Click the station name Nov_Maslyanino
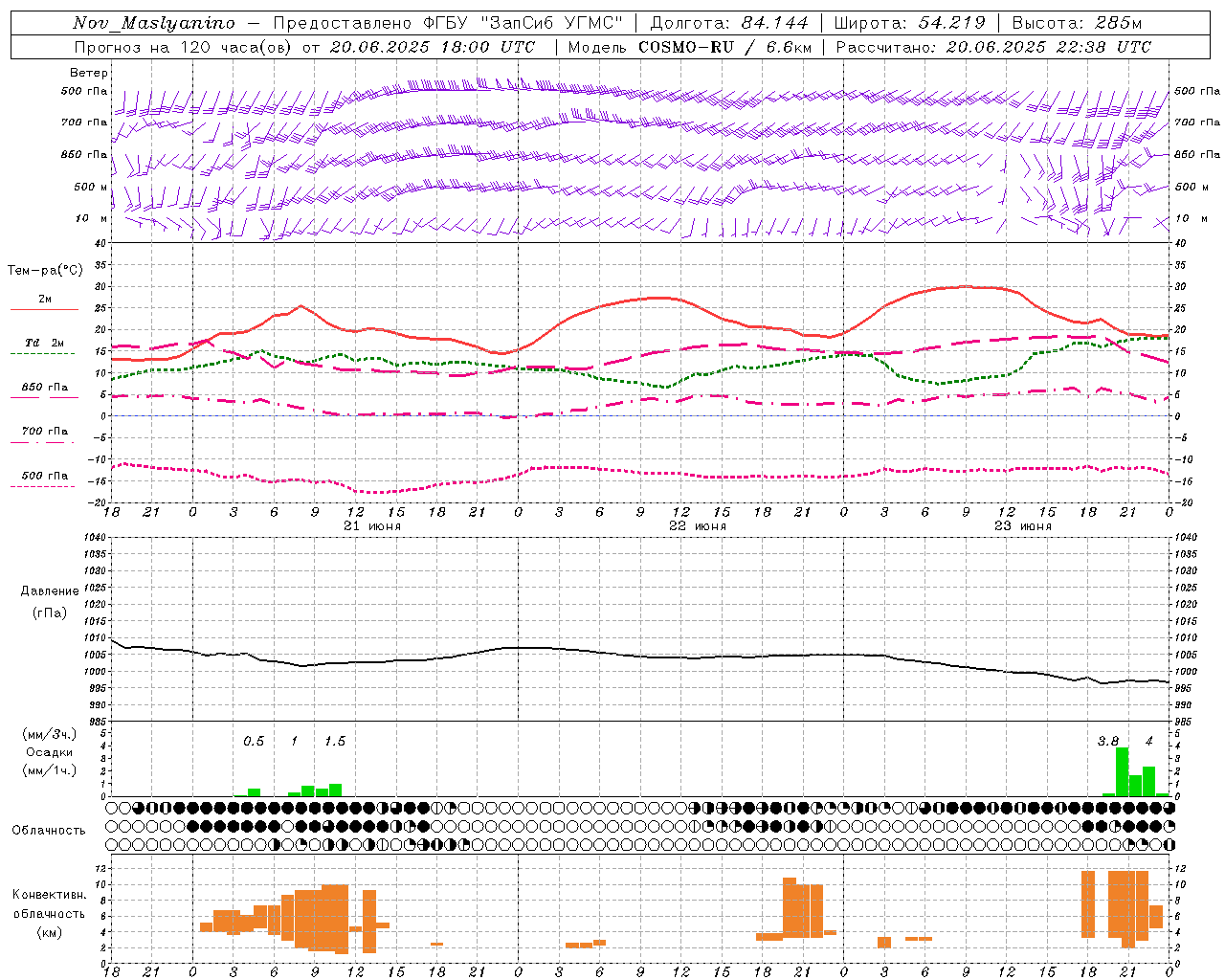 point(154,23)
